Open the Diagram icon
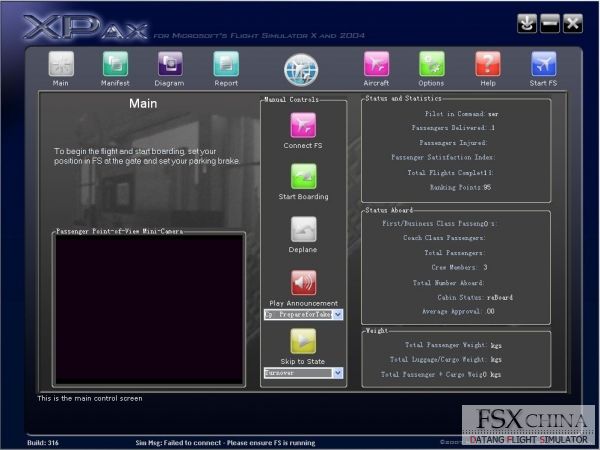Screen dimensions: 600x450 coord(170,64)
